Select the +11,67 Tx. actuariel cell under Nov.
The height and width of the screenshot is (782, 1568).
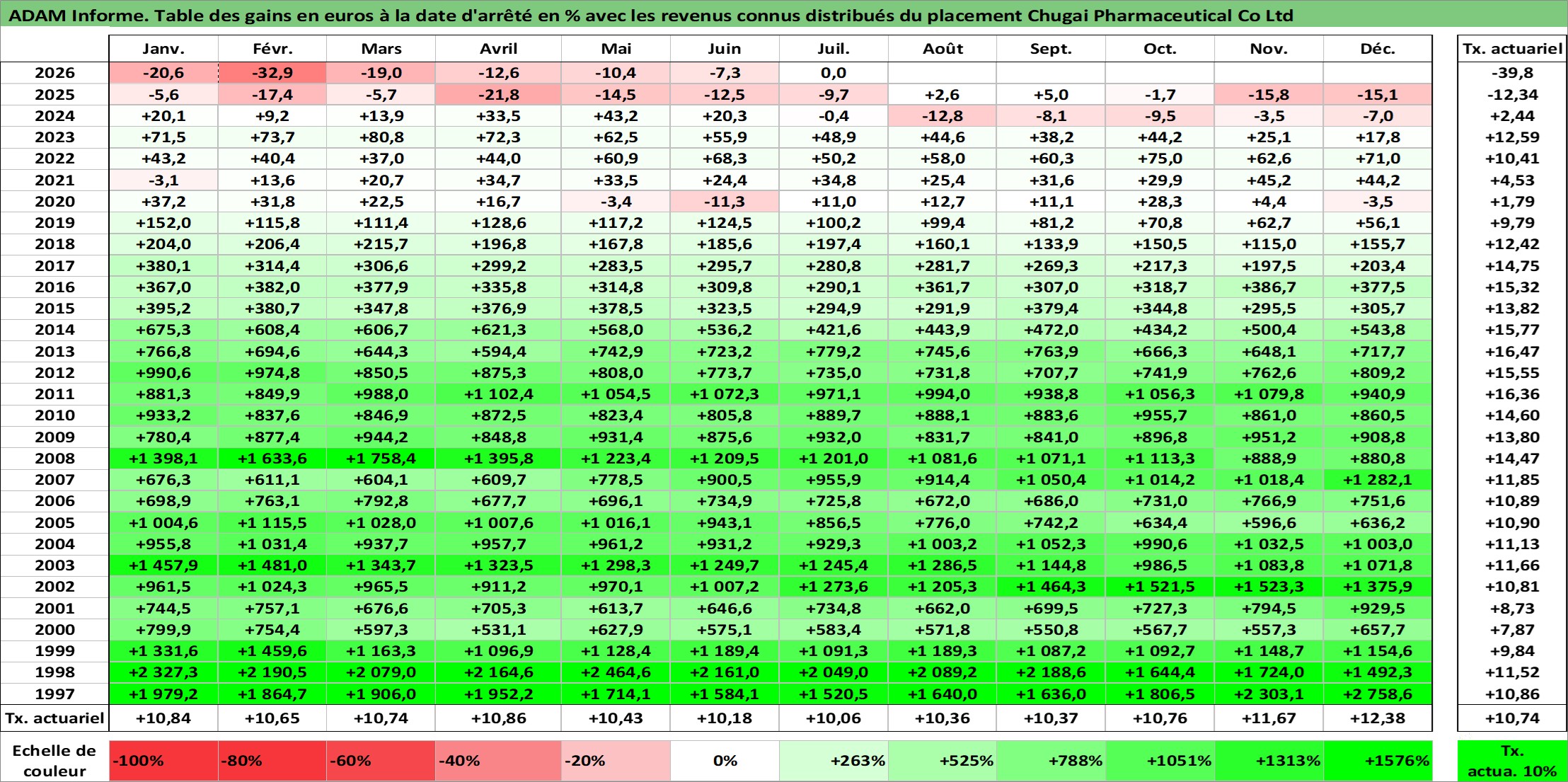coord(1269,718)
